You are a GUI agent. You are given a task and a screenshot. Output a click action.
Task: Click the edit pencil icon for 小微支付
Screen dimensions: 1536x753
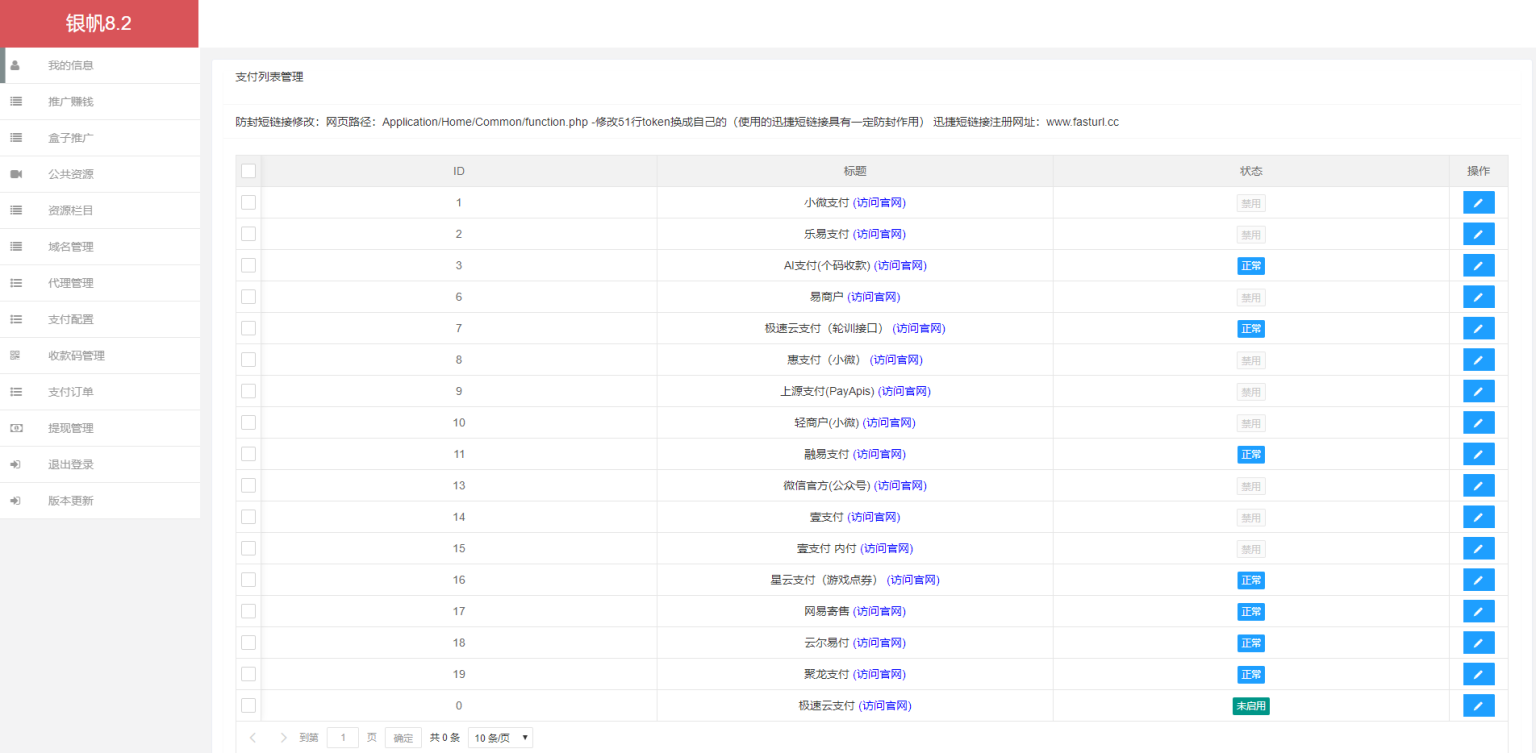pyautogui.click(x=1478, y=202)
